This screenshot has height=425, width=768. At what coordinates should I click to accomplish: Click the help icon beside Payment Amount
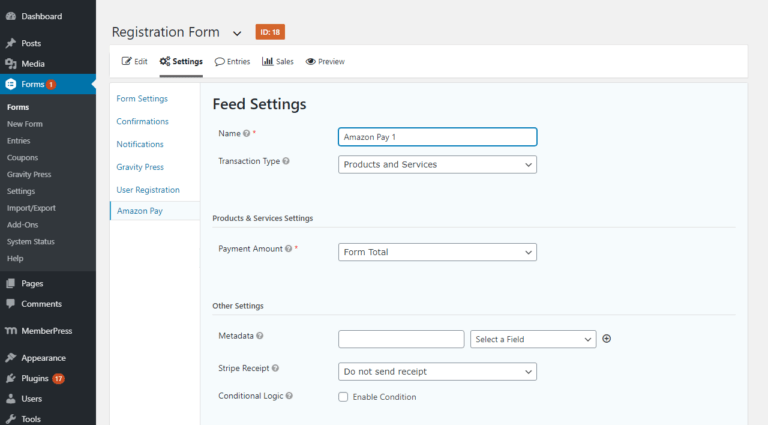point(288,249)
